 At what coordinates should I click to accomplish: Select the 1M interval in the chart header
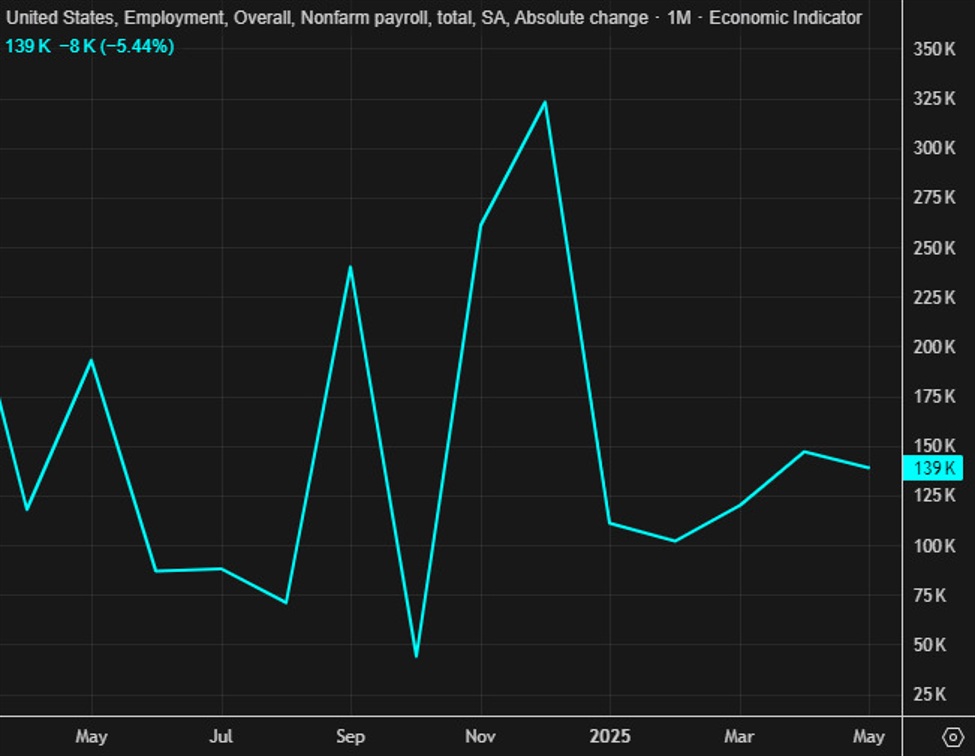(x=678, y=18)
